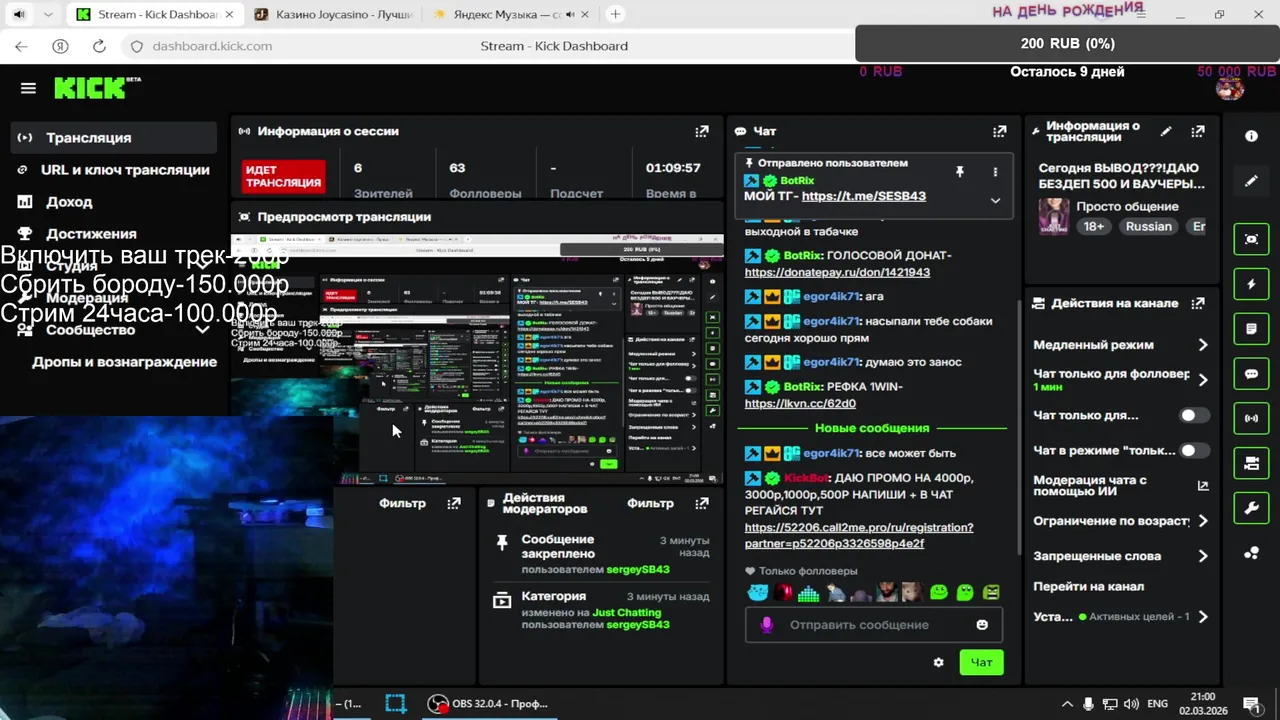Viewport: 1280px width, 720px height.
Task: Expand Чат только для фолловеров settings
Action: (x=1203, y=380)
